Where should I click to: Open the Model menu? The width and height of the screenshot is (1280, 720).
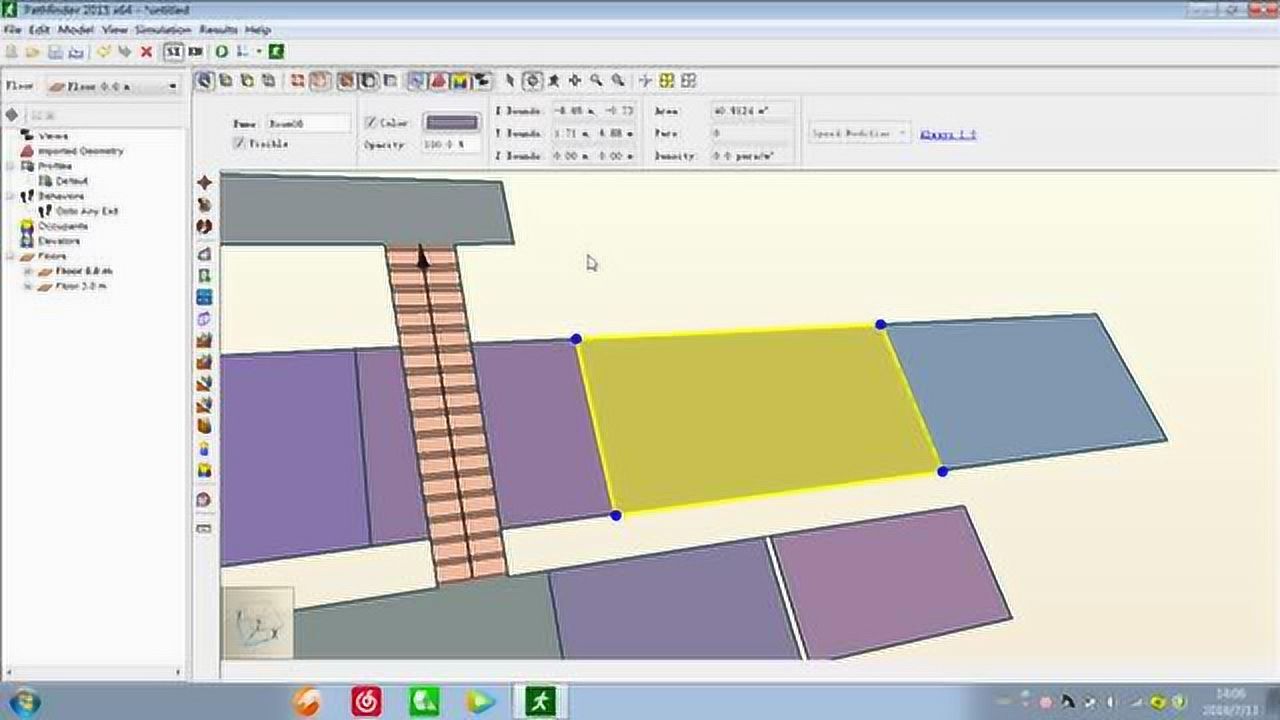click(75, 30)
